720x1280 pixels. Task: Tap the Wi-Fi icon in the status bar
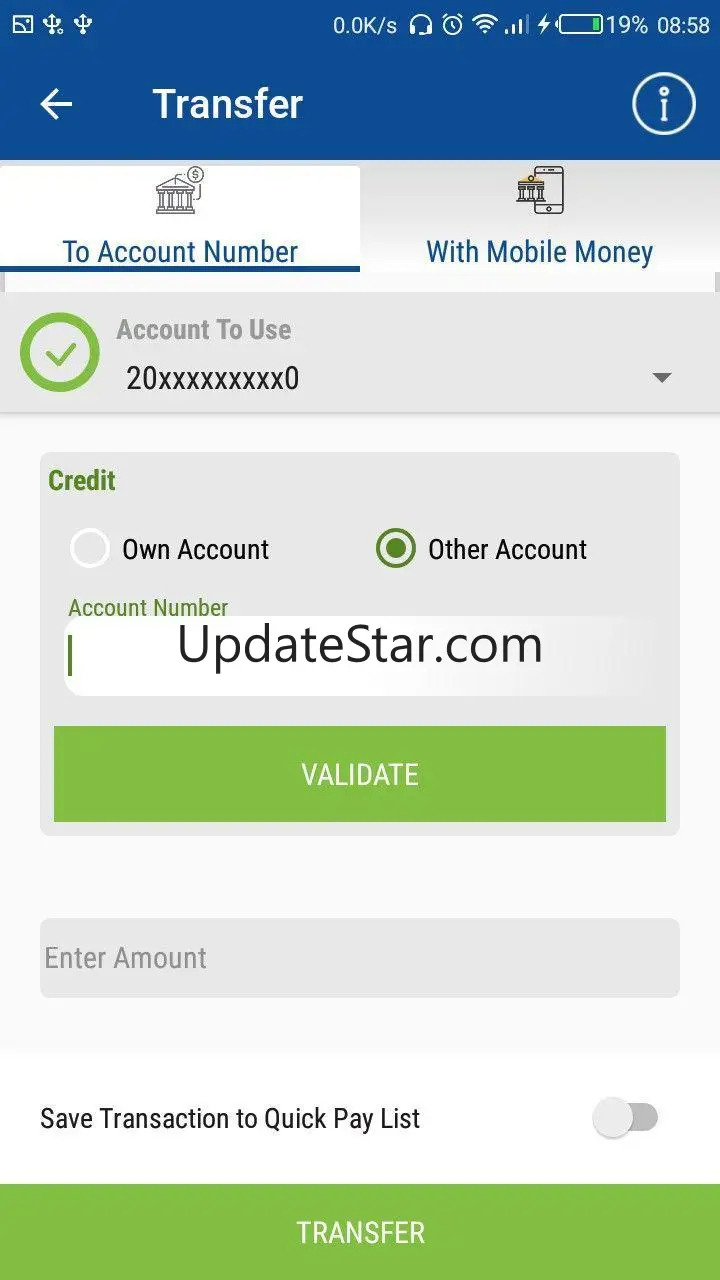coord(486,24)
